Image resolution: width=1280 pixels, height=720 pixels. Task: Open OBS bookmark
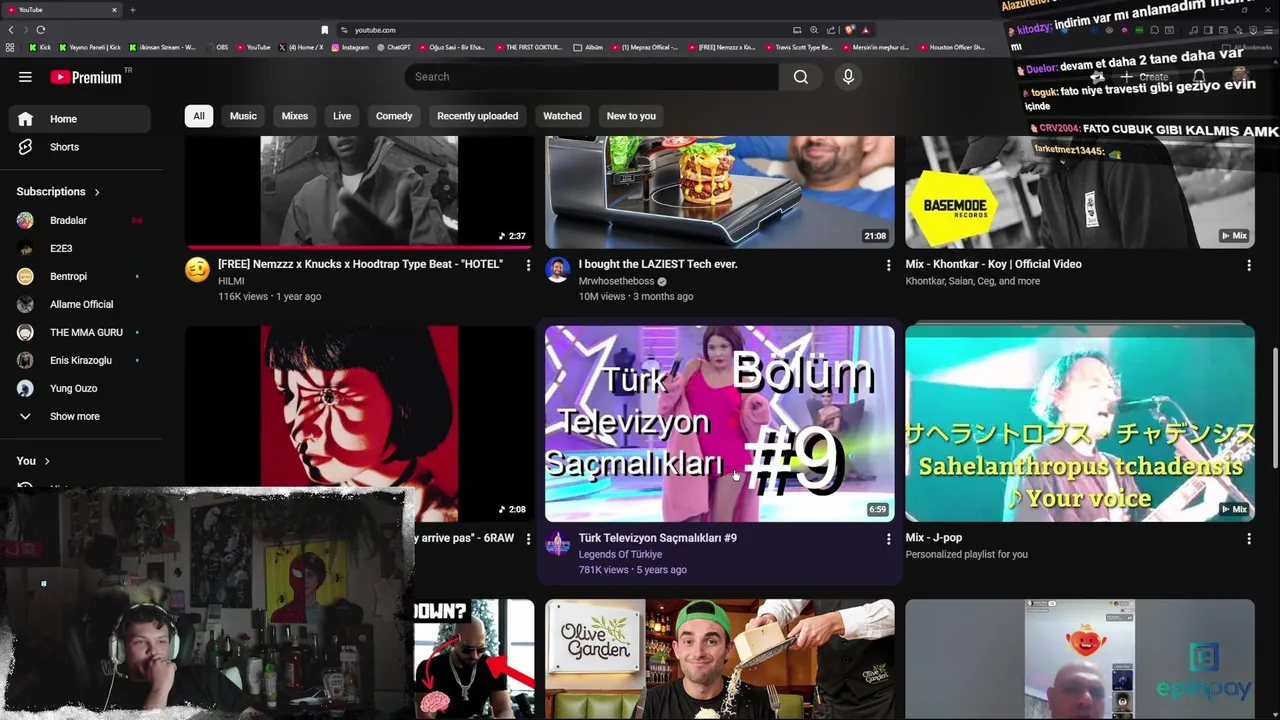pyautogui.click(x=217, y=47)
